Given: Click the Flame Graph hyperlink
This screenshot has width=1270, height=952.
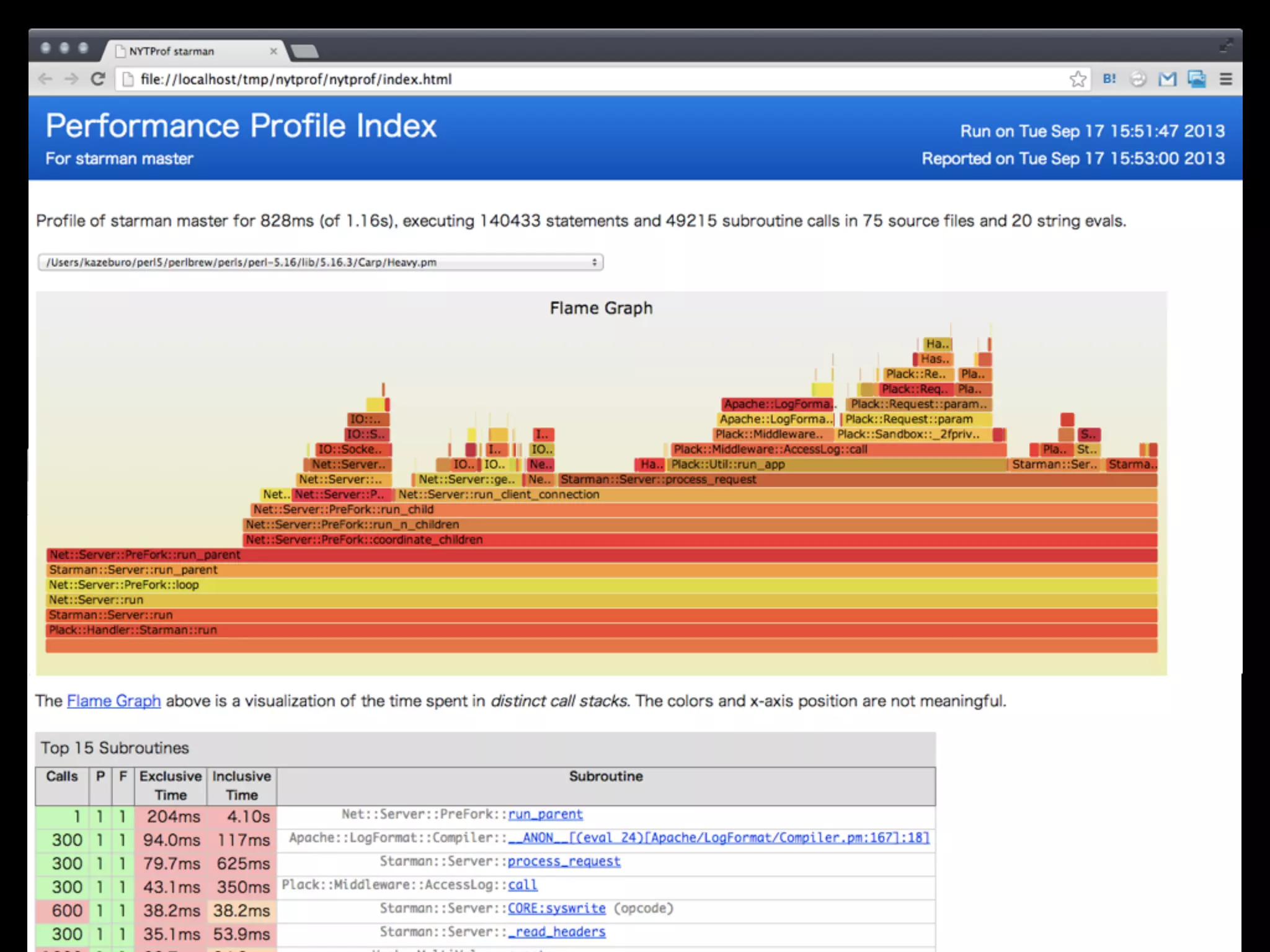Looking at the screenshot, I should (113, 701).
